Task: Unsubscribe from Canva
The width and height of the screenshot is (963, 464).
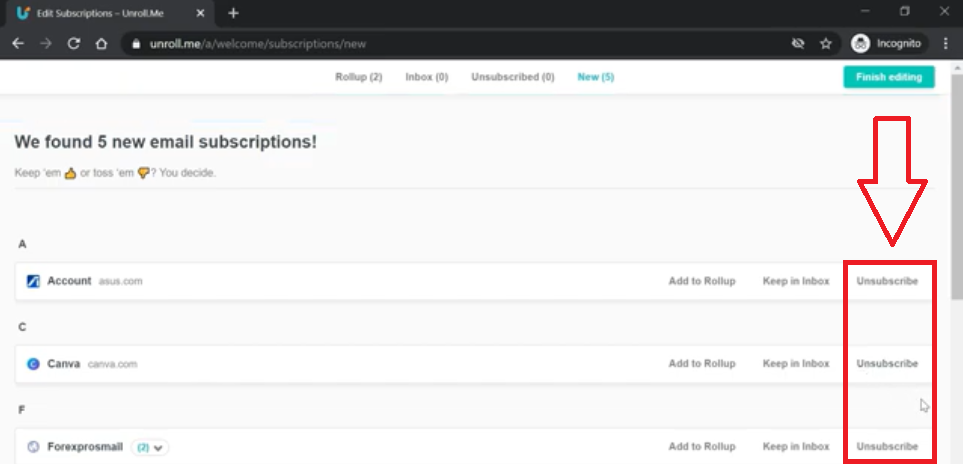Action: coord(887,364)
